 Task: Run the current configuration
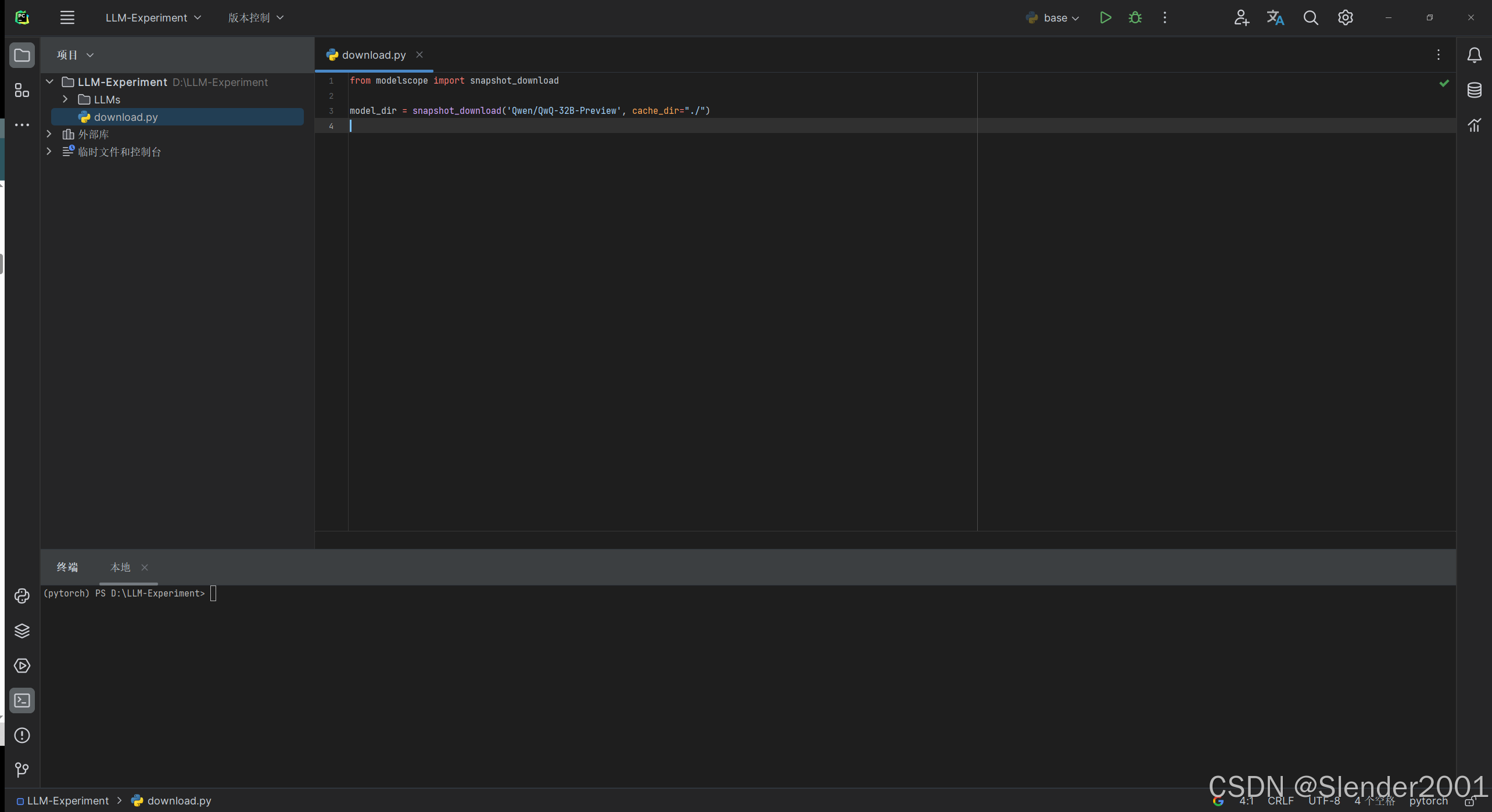pyautogui.click(x=1106, y=17)
